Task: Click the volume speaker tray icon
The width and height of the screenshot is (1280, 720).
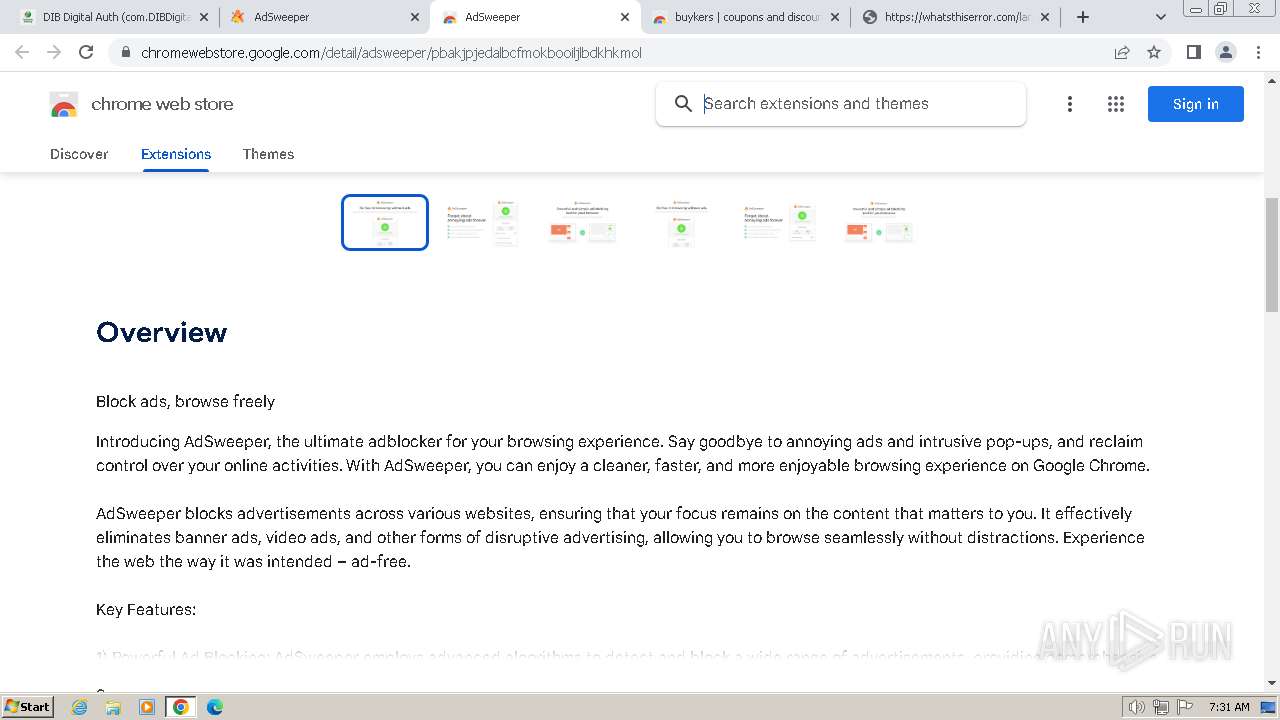Action: 1136,707
